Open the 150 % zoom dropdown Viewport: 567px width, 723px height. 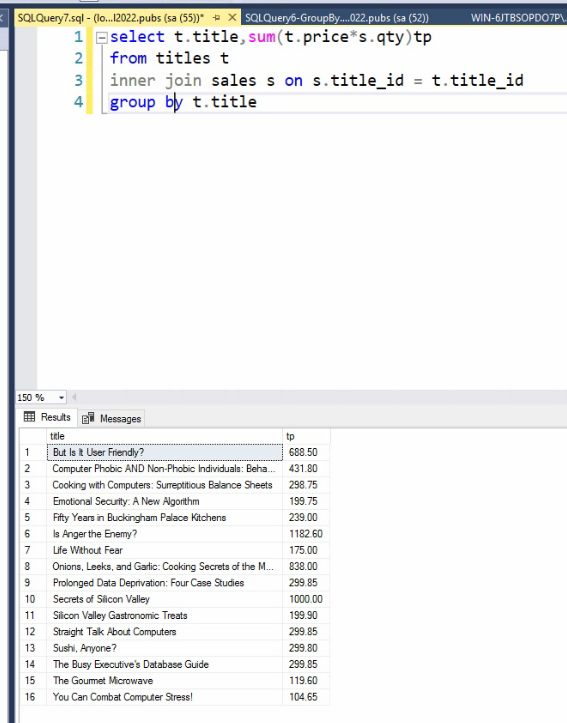pos(61,397)
